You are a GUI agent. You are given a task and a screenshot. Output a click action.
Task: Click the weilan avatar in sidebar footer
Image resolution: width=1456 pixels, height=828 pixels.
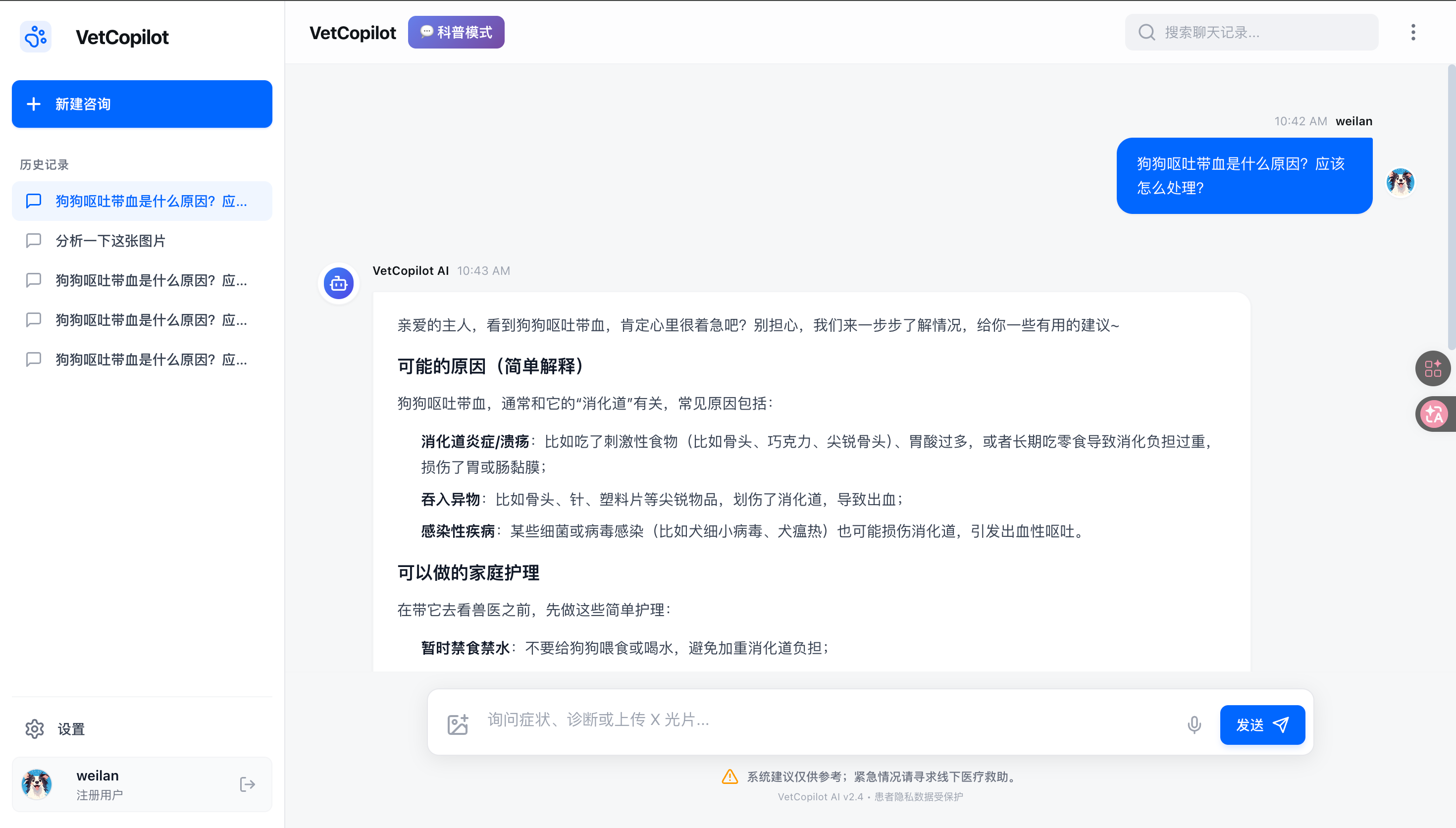click(x=37, y=784)
